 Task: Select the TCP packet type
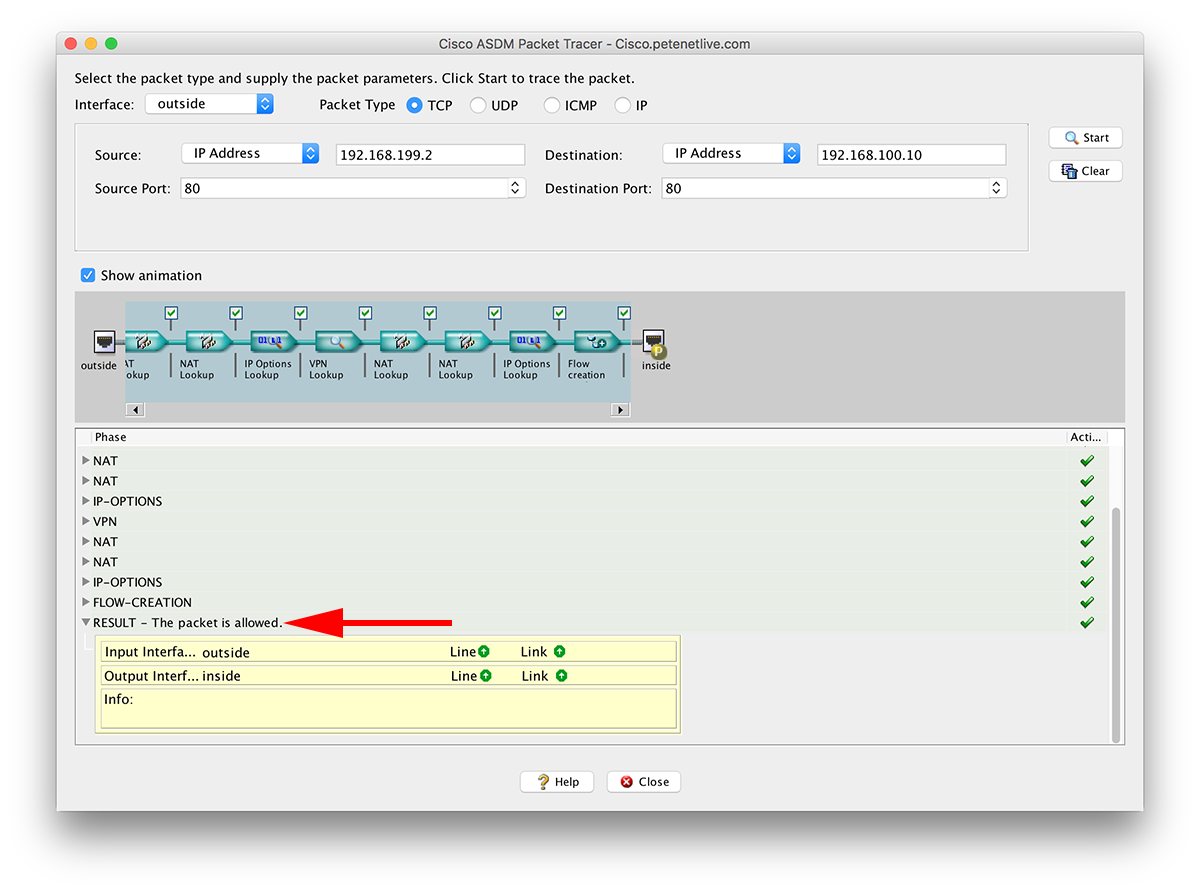[x=414, y=105]
